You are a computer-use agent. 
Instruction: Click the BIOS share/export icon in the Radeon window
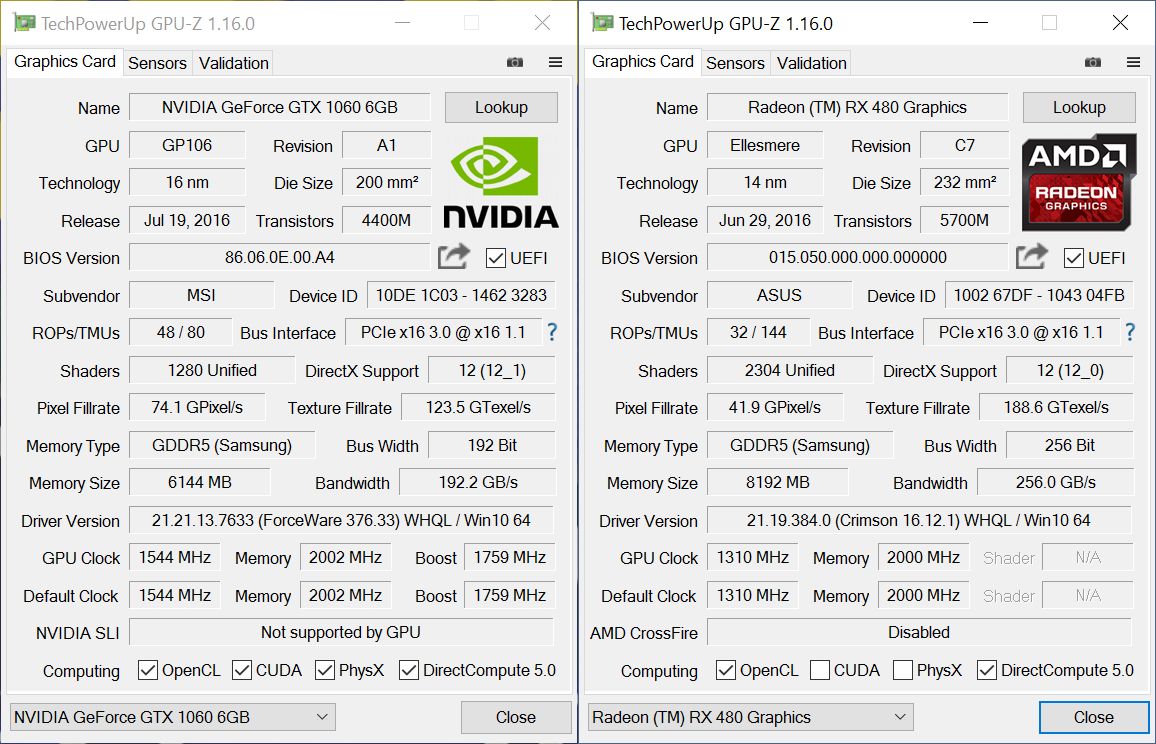(1031, 257)
